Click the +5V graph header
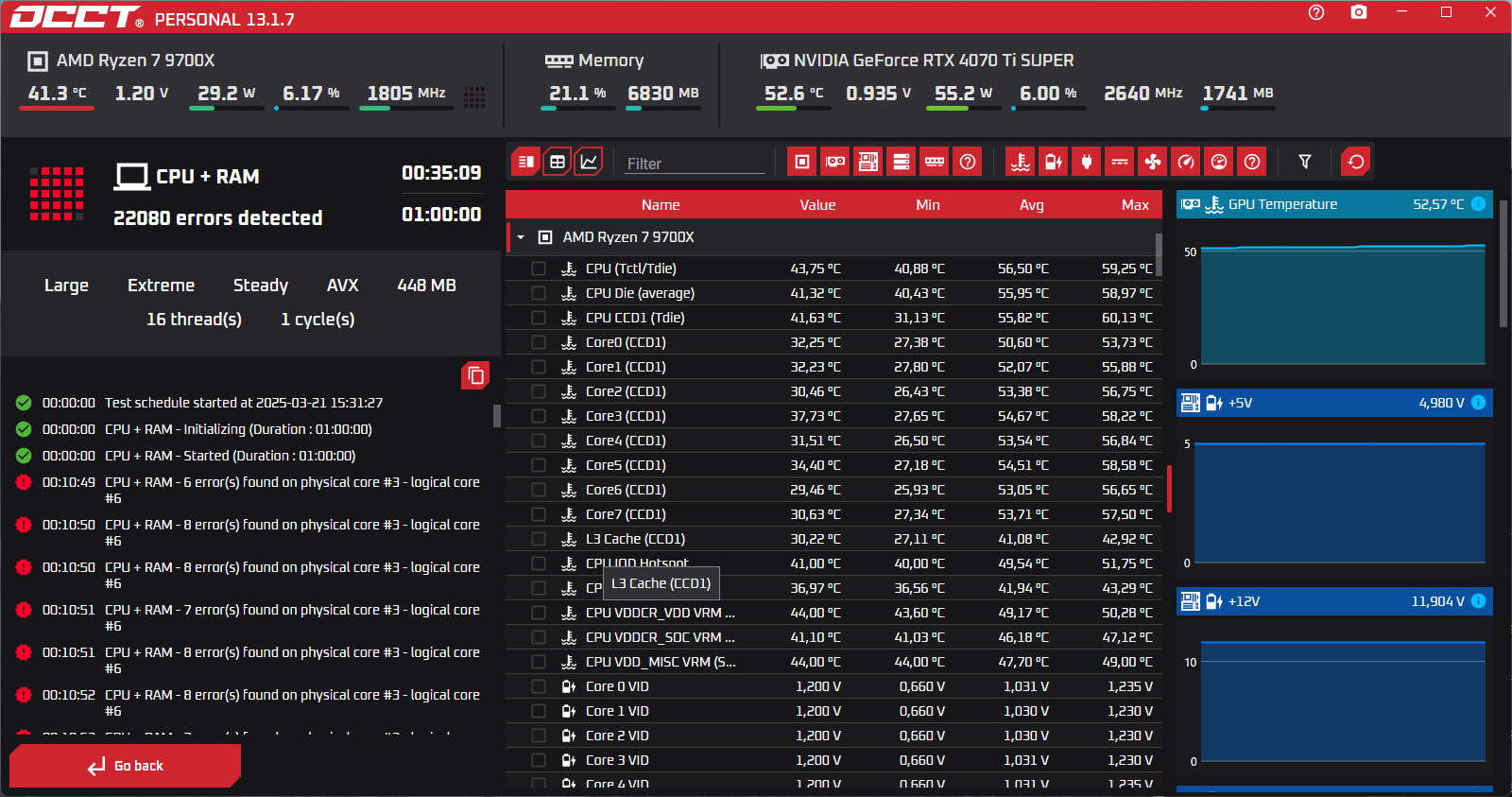Image resolution: width=1512 pixels, height=797 pixels. tap(1334, 403)
